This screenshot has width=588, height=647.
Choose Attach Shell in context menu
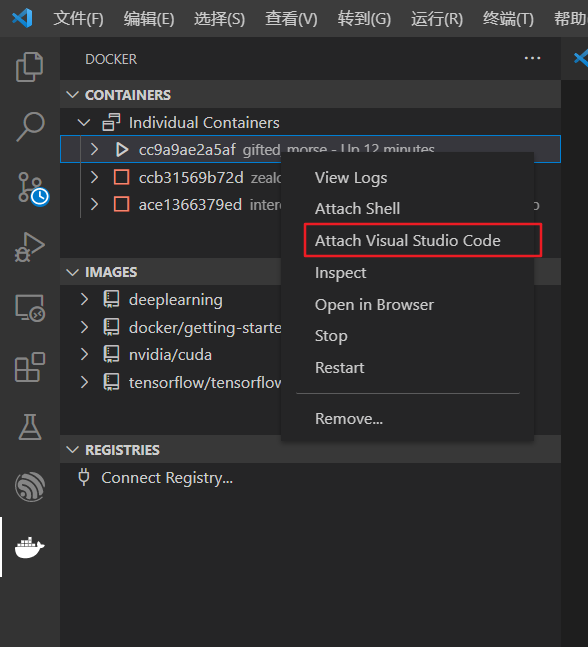pos(357,208)
